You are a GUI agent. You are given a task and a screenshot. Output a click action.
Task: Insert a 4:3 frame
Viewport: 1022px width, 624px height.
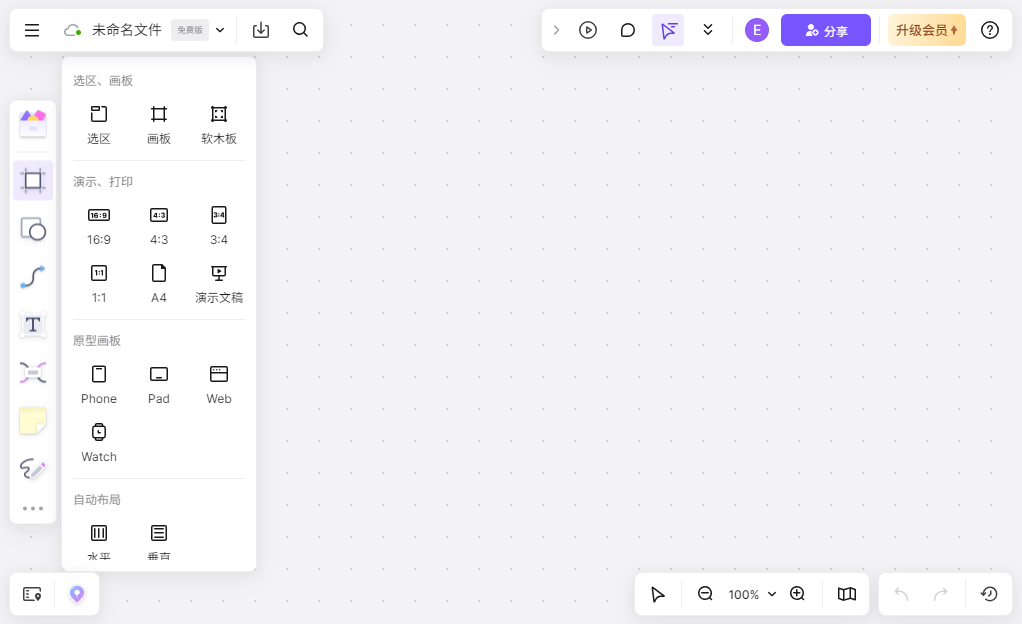point(159,226)
